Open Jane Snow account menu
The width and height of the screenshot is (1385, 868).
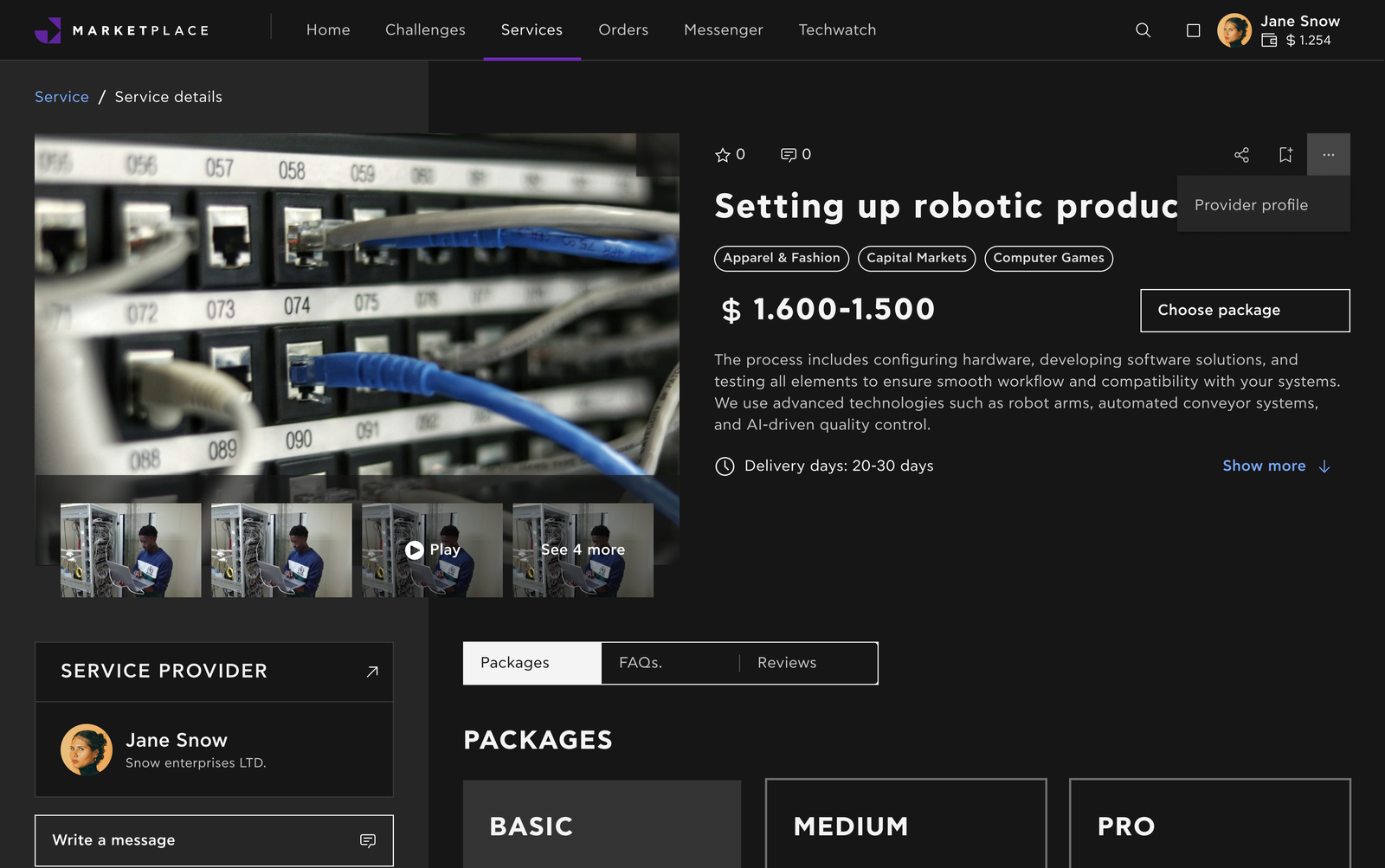pyautogui.click(x=1279, y=30)
